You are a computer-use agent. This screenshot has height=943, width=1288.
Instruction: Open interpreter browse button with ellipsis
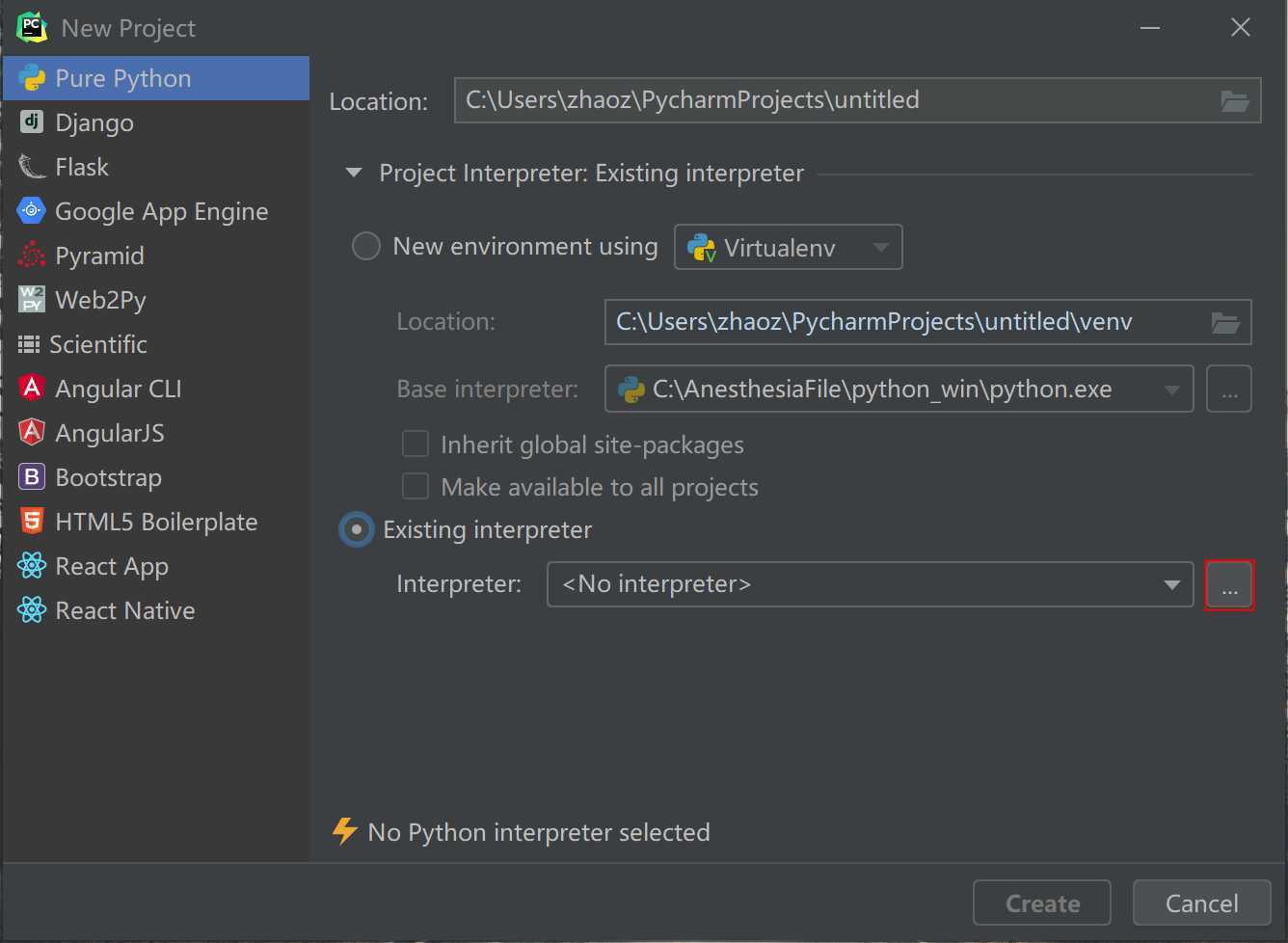[x=1229, y=585]
